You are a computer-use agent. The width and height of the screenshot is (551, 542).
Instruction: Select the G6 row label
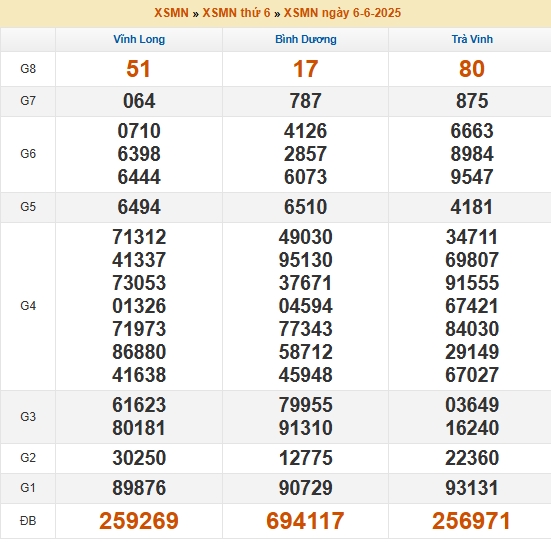(28, 154)
